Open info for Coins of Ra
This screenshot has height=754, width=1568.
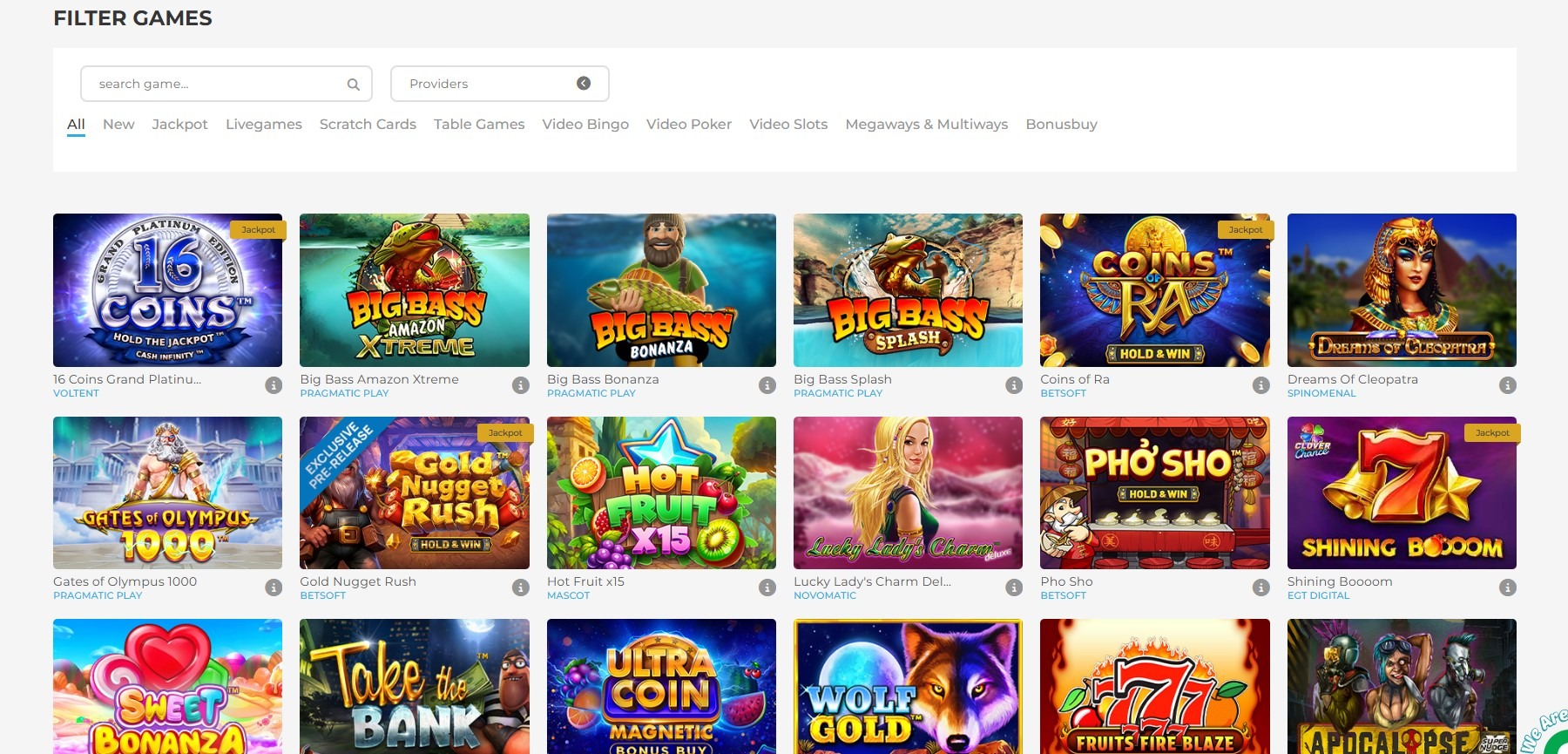[1261, 385]
